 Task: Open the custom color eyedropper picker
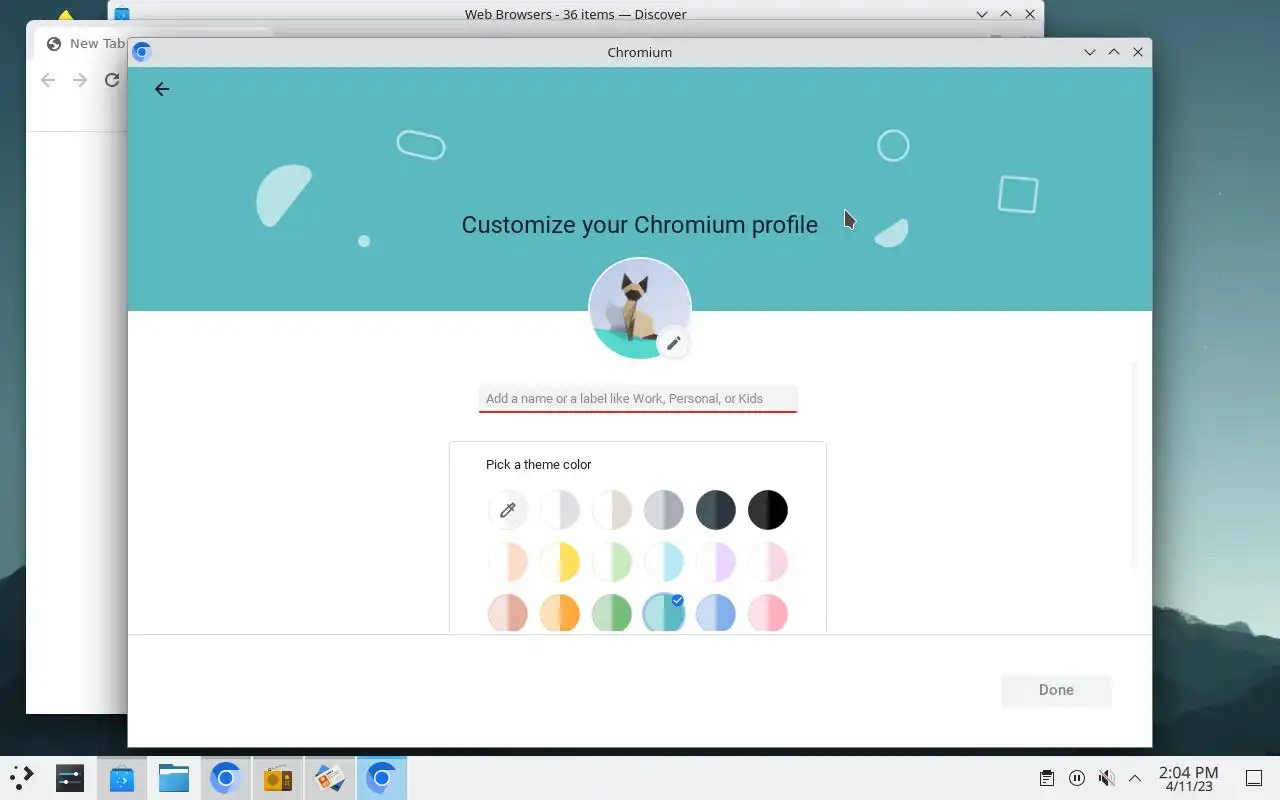[508, 510]
